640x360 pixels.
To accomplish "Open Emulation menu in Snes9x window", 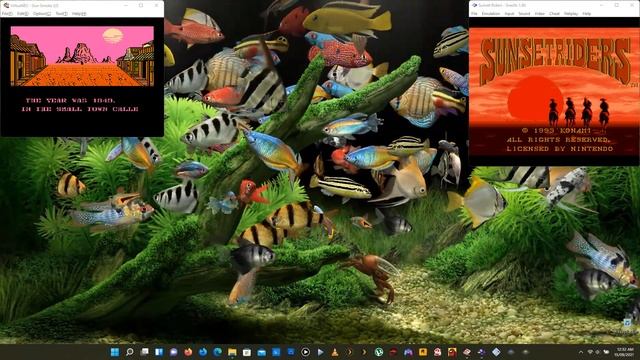I will (x=491, y=13).
